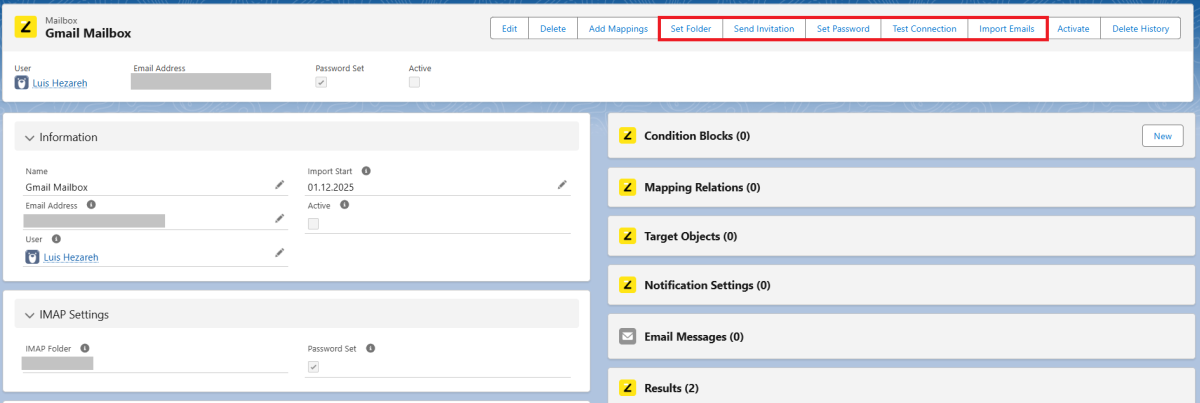Click the Set Password button
This screenshot has height=403, width=1200.
click(843, 29)
